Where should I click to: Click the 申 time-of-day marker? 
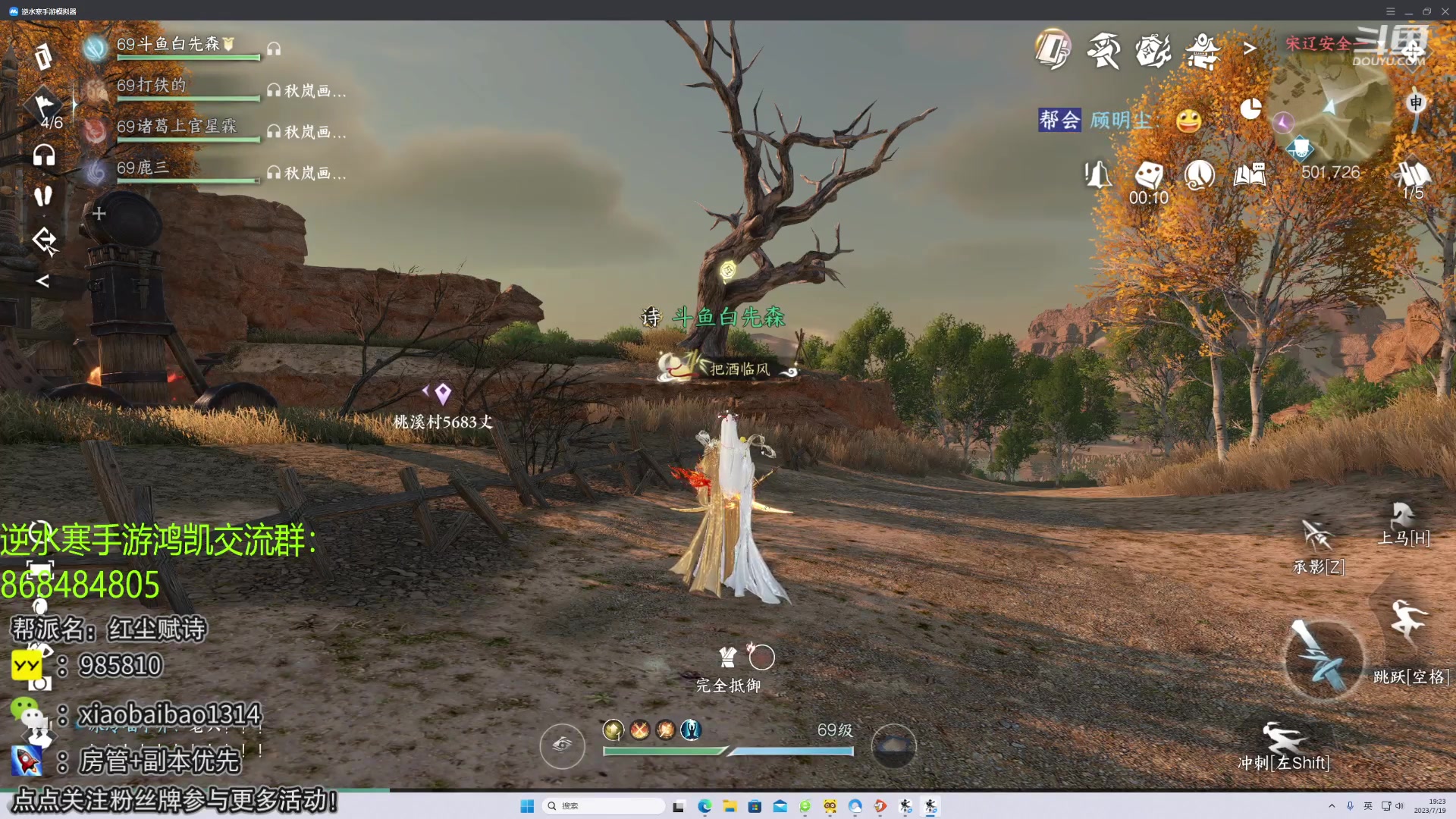(1416, 102)
